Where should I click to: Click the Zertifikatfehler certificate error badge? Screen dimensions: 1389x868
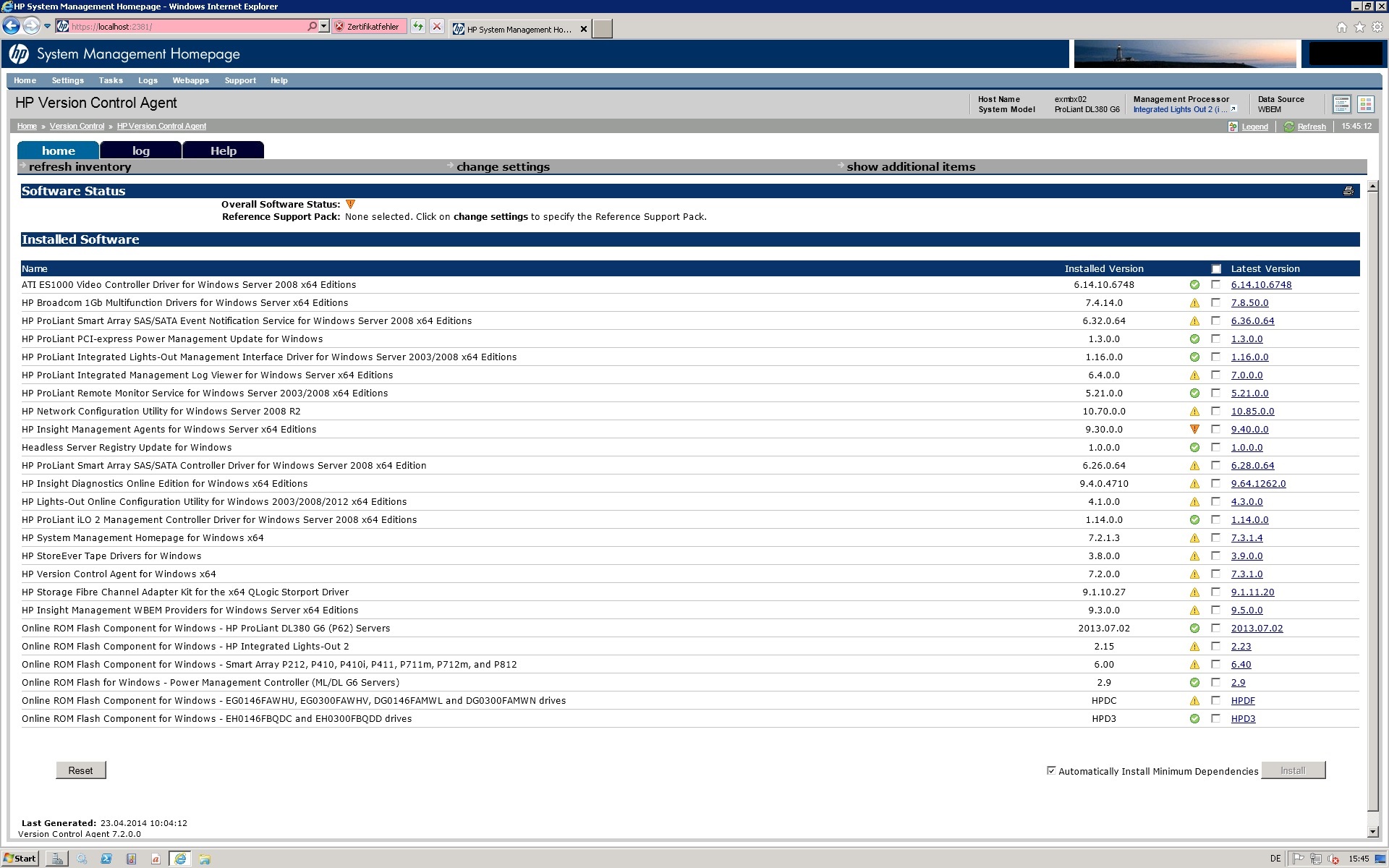369,27
